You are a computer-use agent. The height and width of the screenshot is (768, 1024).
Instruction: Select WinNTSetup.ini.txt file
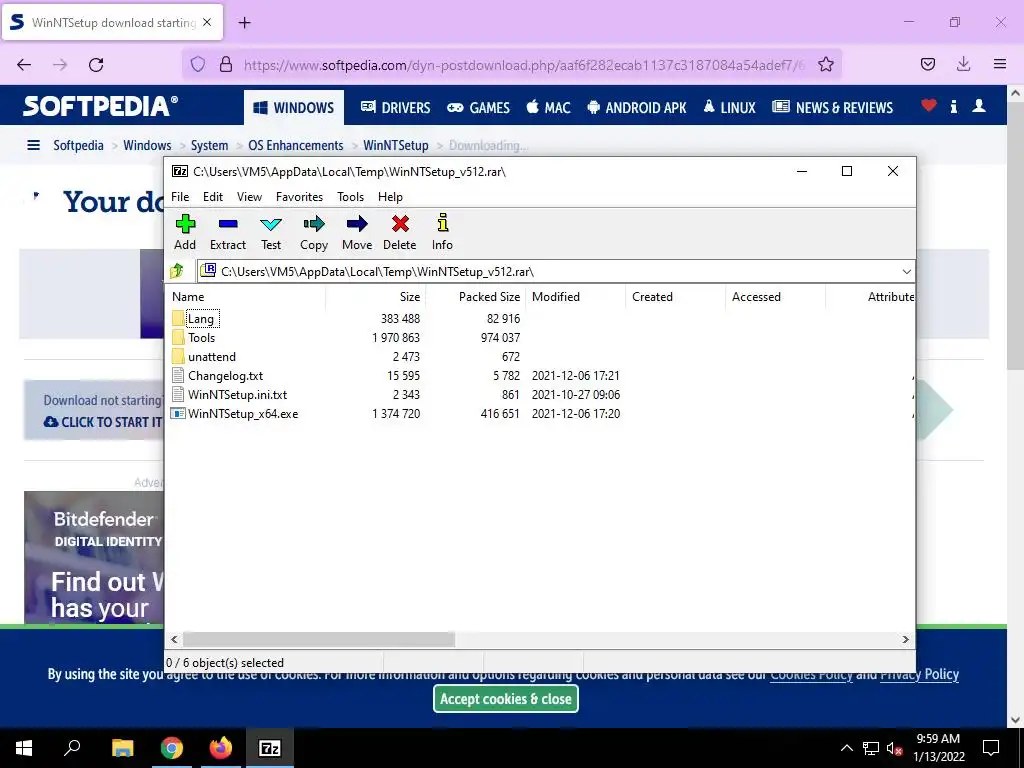pos(237,394)
